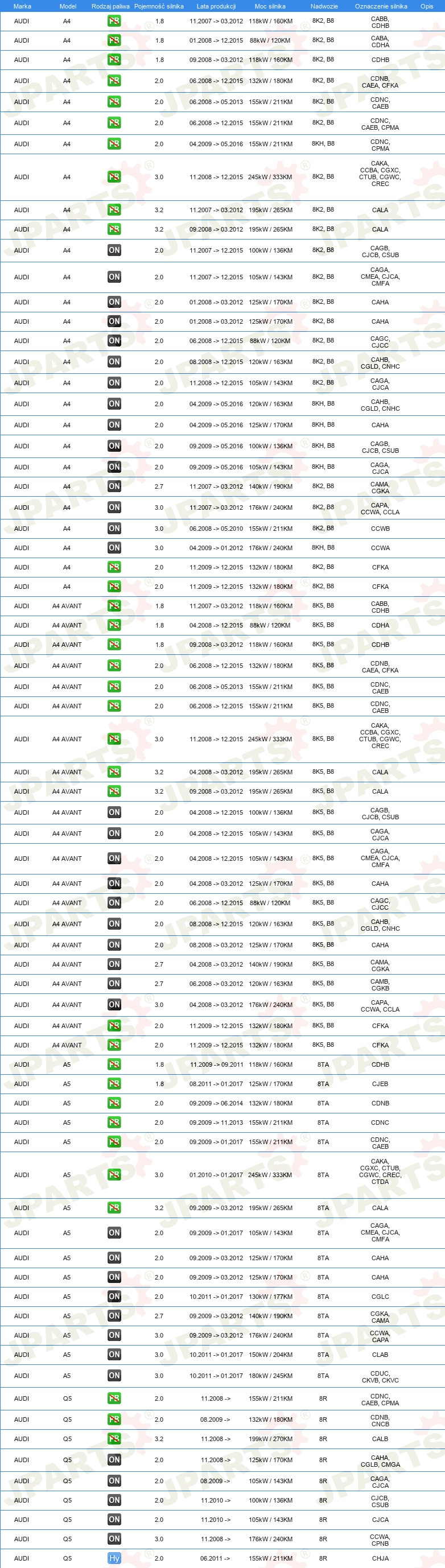Select the CCWB engine code cell
Image resolution: width=445 pixels, height=1568 pixels.
(381, 529)
